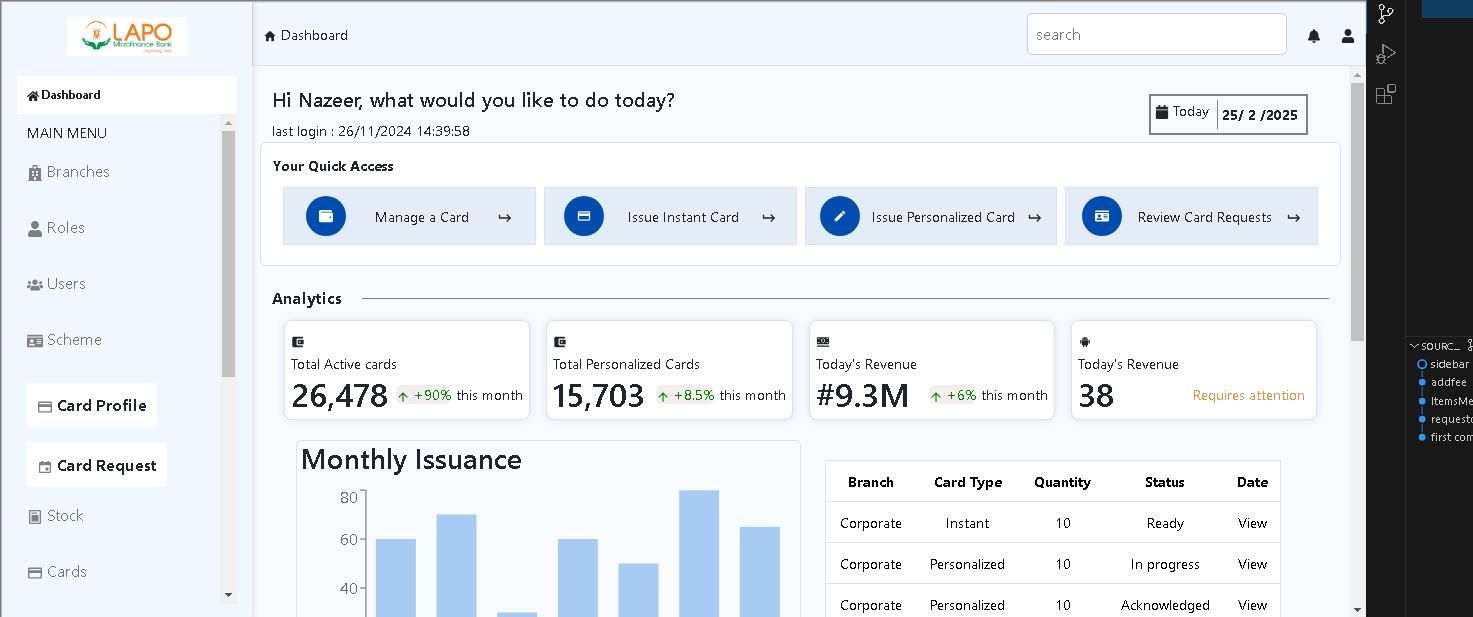Click the home icon in the breadcrumb
Viewport: 1473px width, 617px height.
pos(270,36)
